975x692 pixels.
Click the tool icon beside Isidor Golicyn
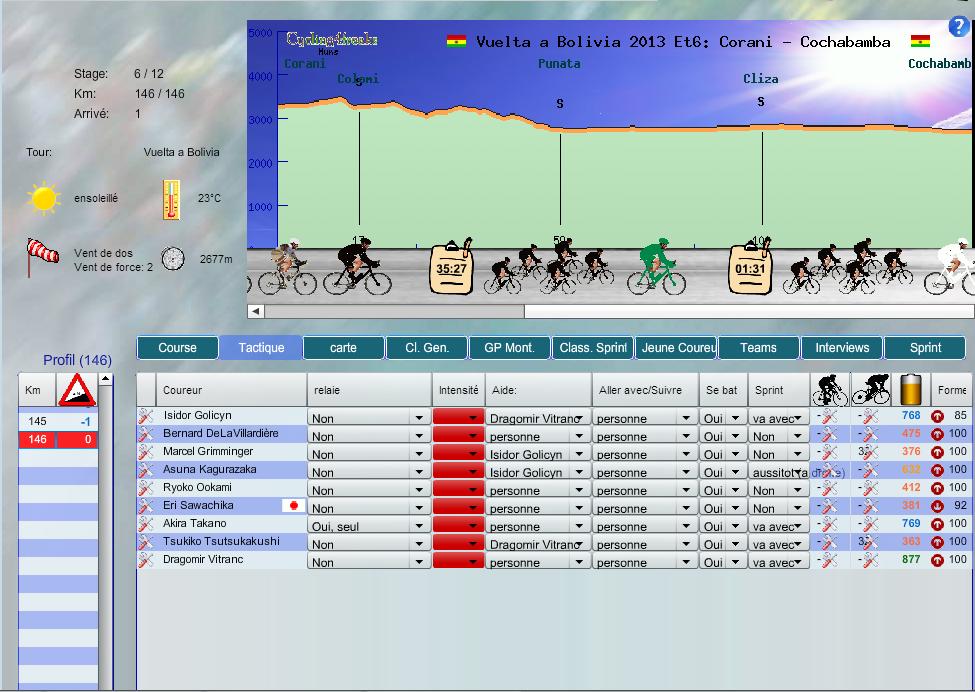pyautogui.click(x=146, y=416)
